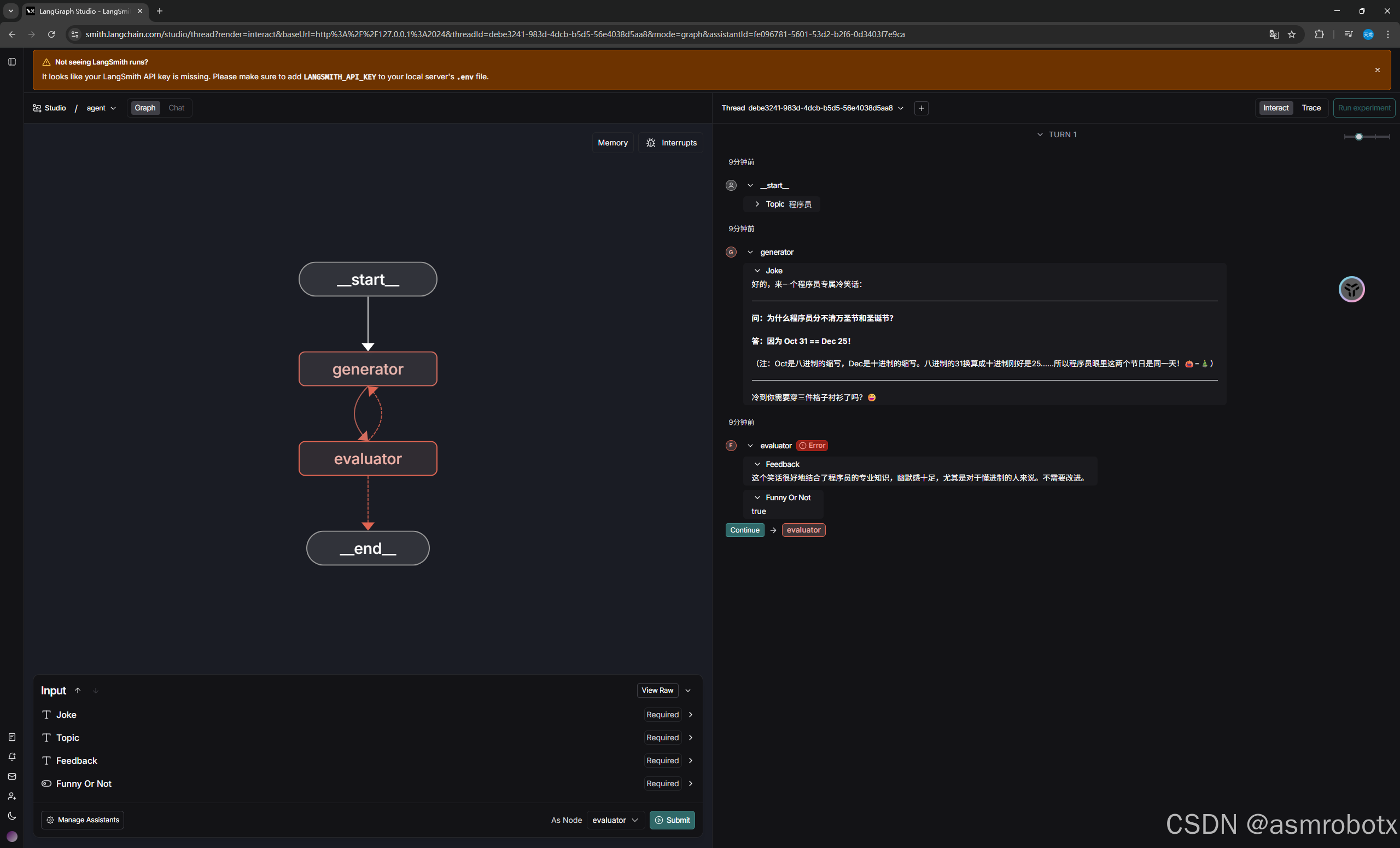
Task: Toggle dark mode moon icon
Action: point(12,816)
